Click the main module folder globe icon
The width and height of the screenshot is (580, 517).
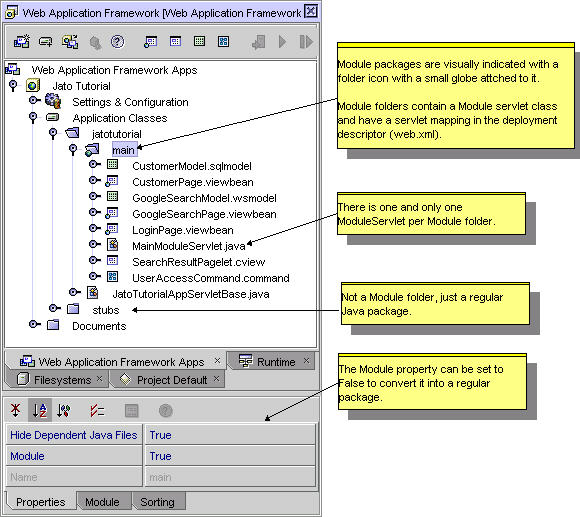[x=92, y=150]
